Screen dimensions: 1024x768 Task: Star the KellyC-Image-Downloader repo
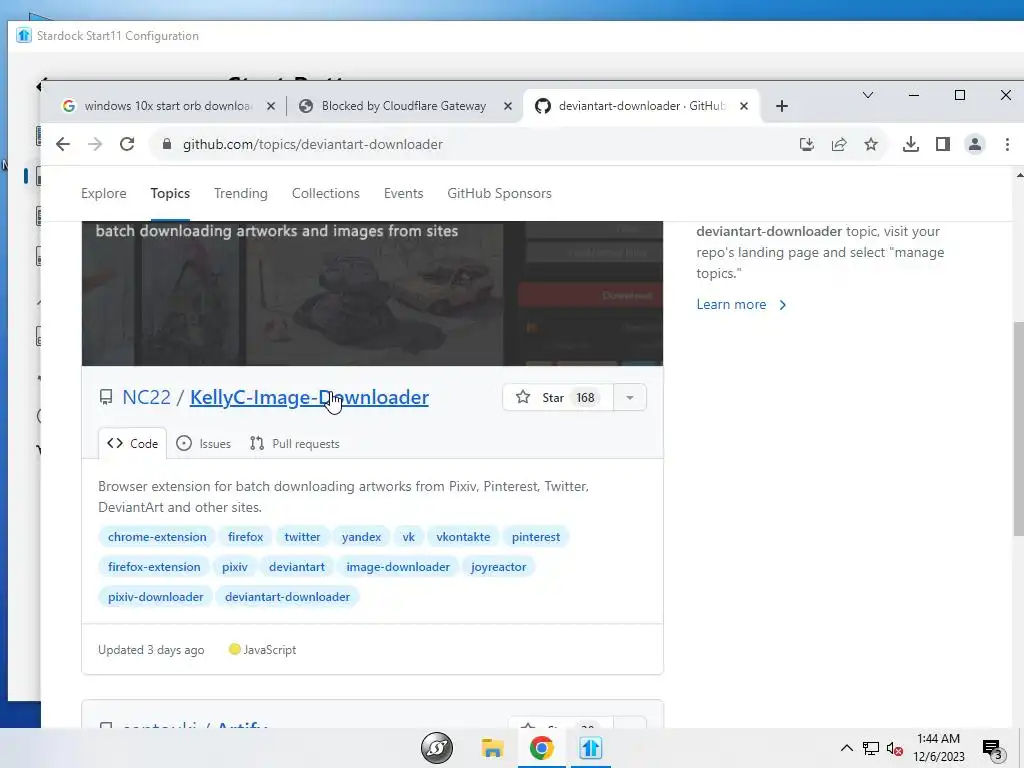click(x=558, y=397)
